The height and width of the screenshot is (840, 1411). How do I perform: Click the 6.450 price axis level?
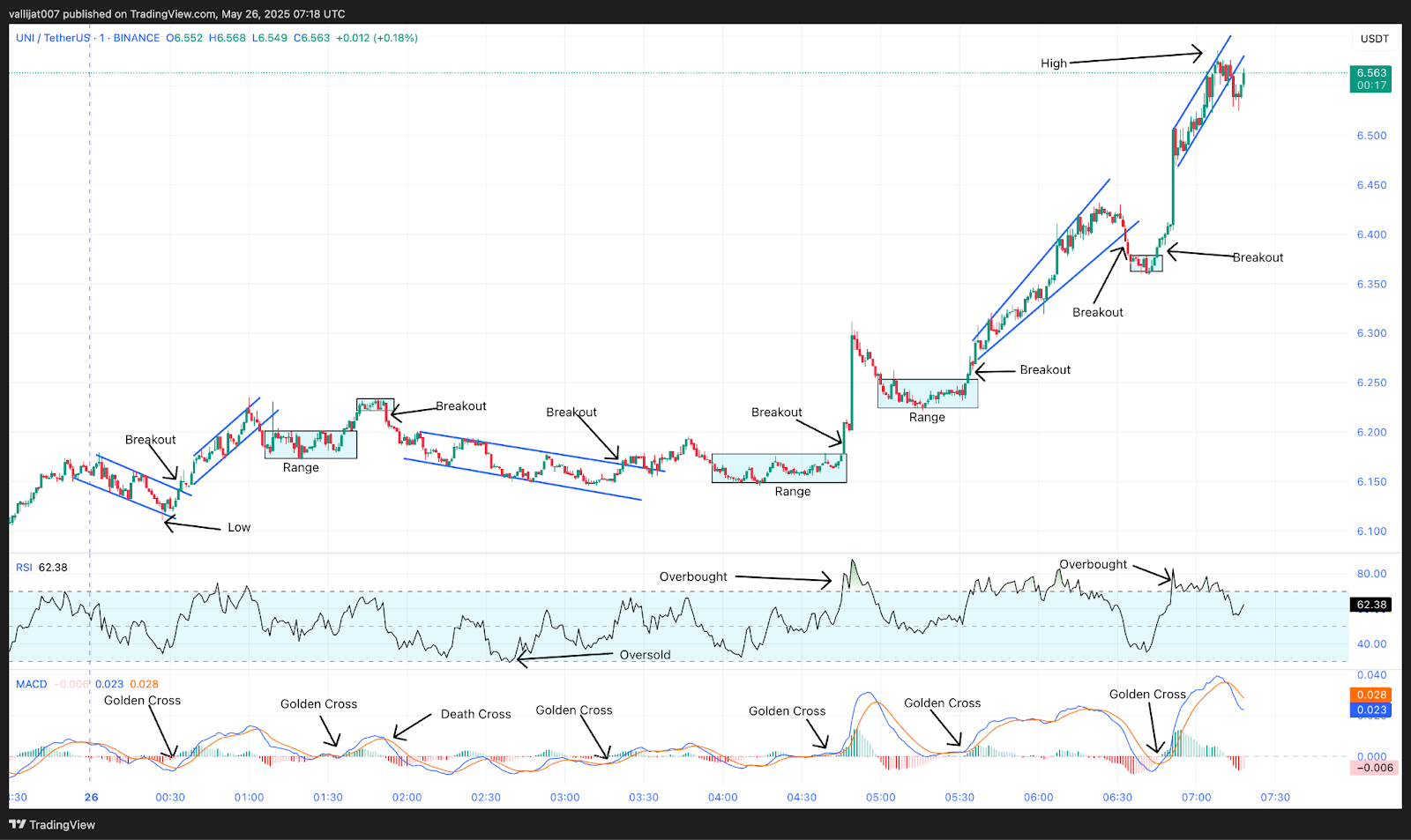[x=1371, y=185]
